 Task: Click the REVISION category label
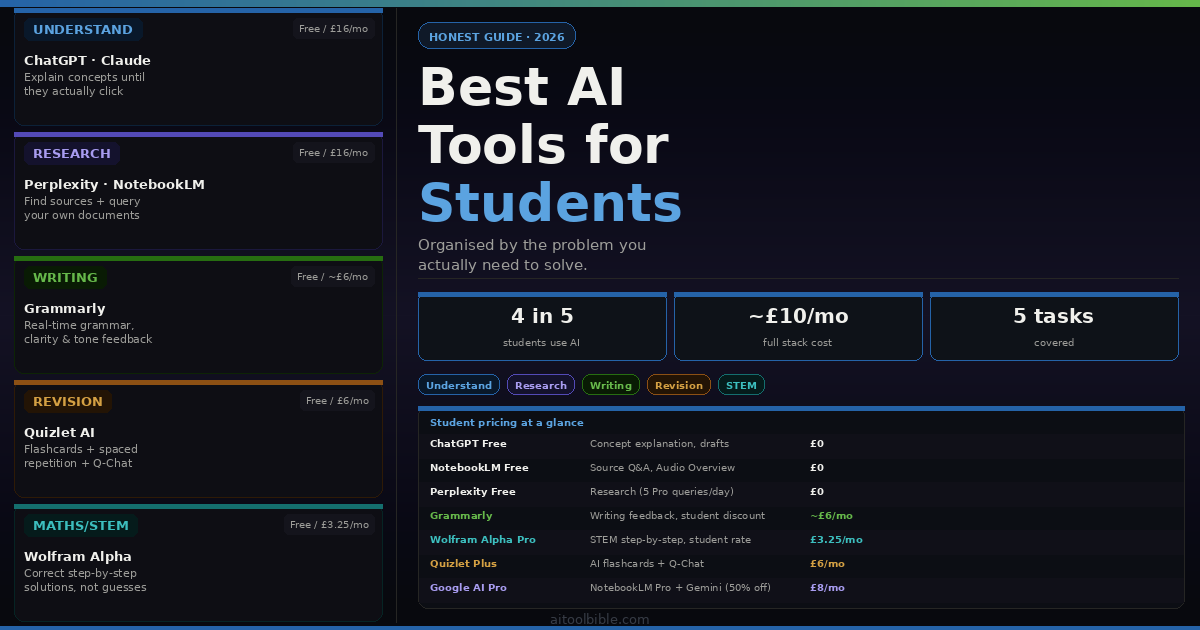pos(68,402)
